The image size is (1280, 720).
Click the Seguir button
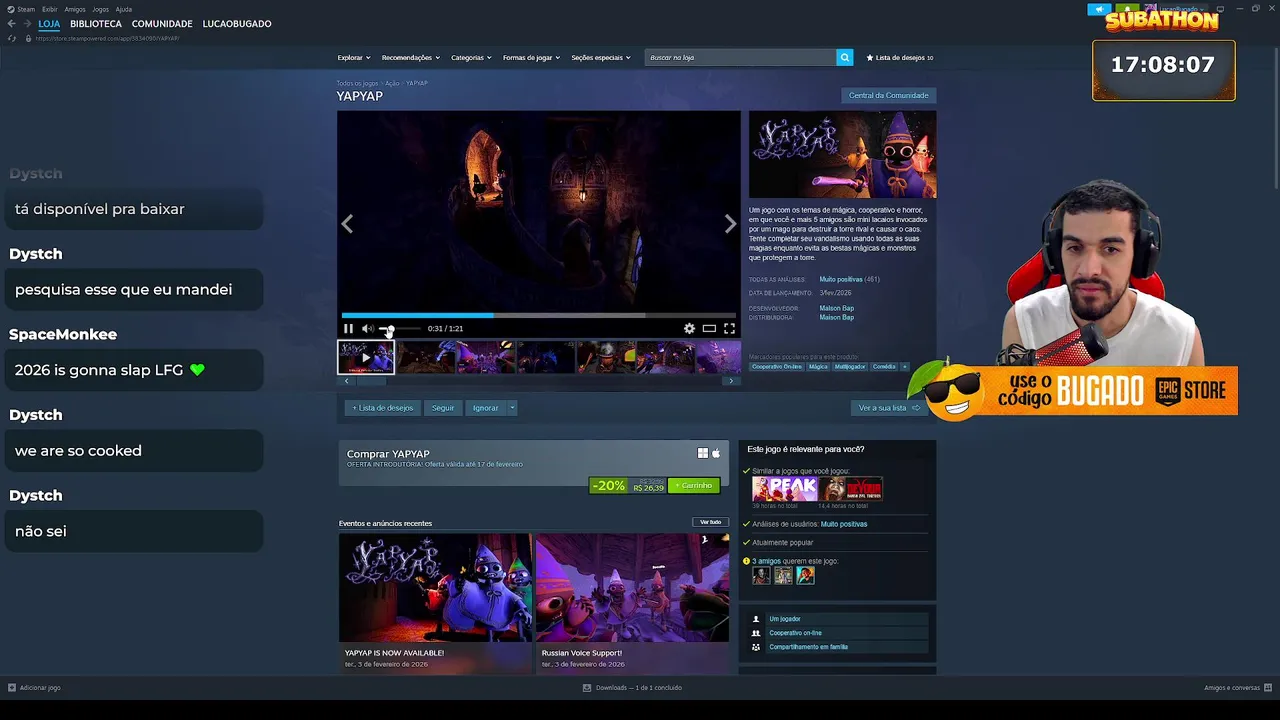click(x=443, y=408)
